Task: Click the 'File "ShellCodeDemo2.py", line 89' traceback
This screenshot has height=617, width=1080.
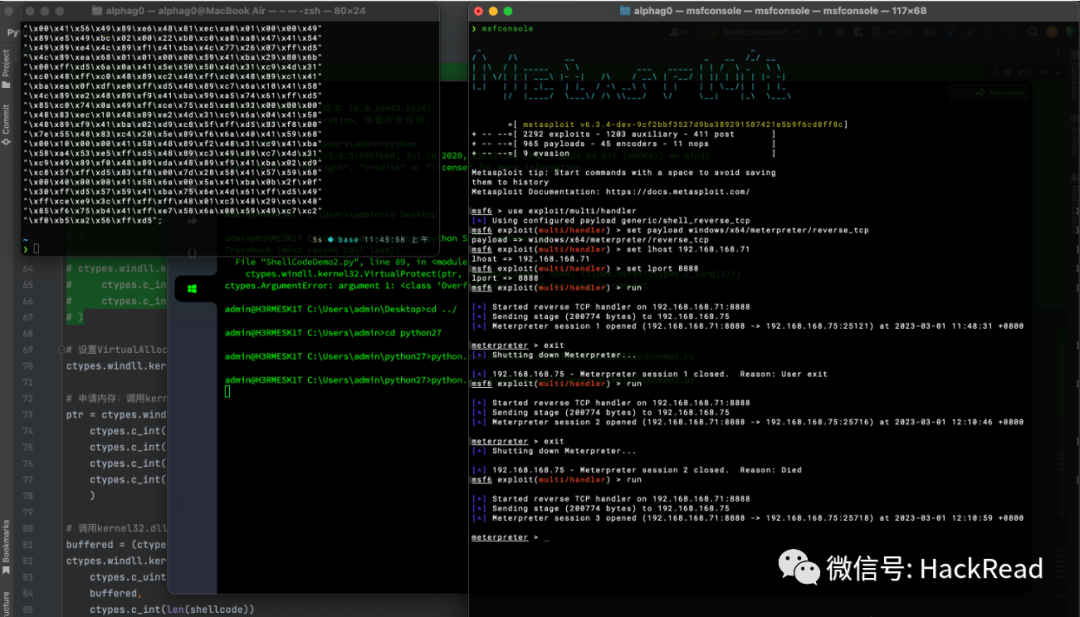Action: (x=351, y=262)
